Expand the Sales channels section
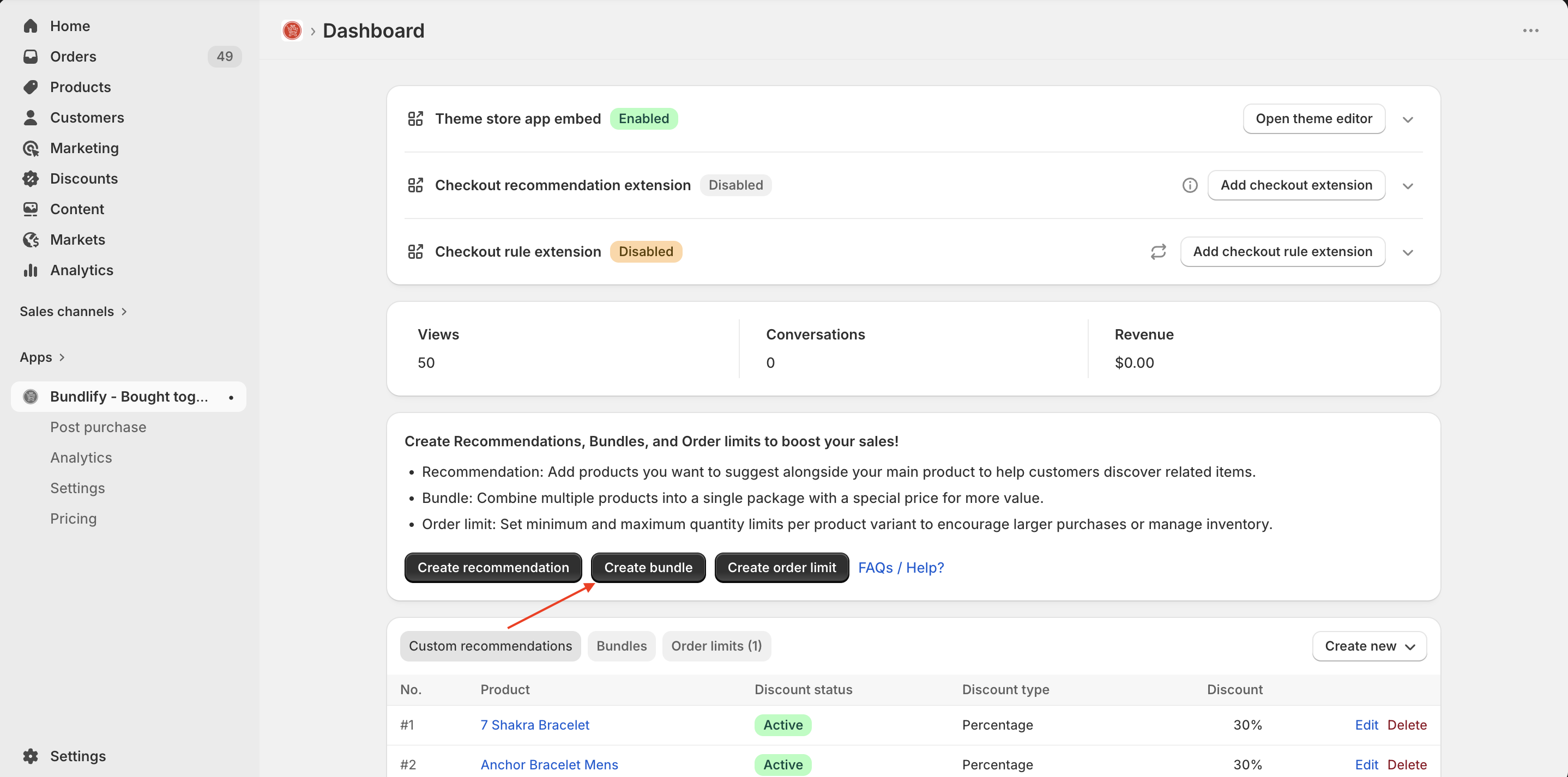 73,312
